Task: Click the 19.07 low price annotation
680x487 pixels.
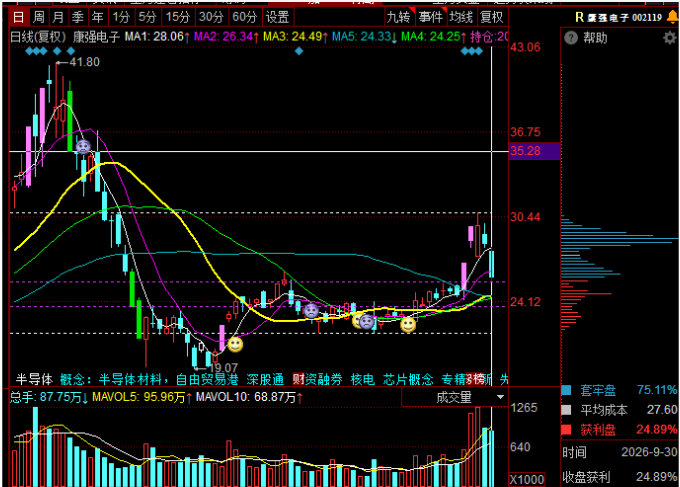Action: click(x=223, y=368)
